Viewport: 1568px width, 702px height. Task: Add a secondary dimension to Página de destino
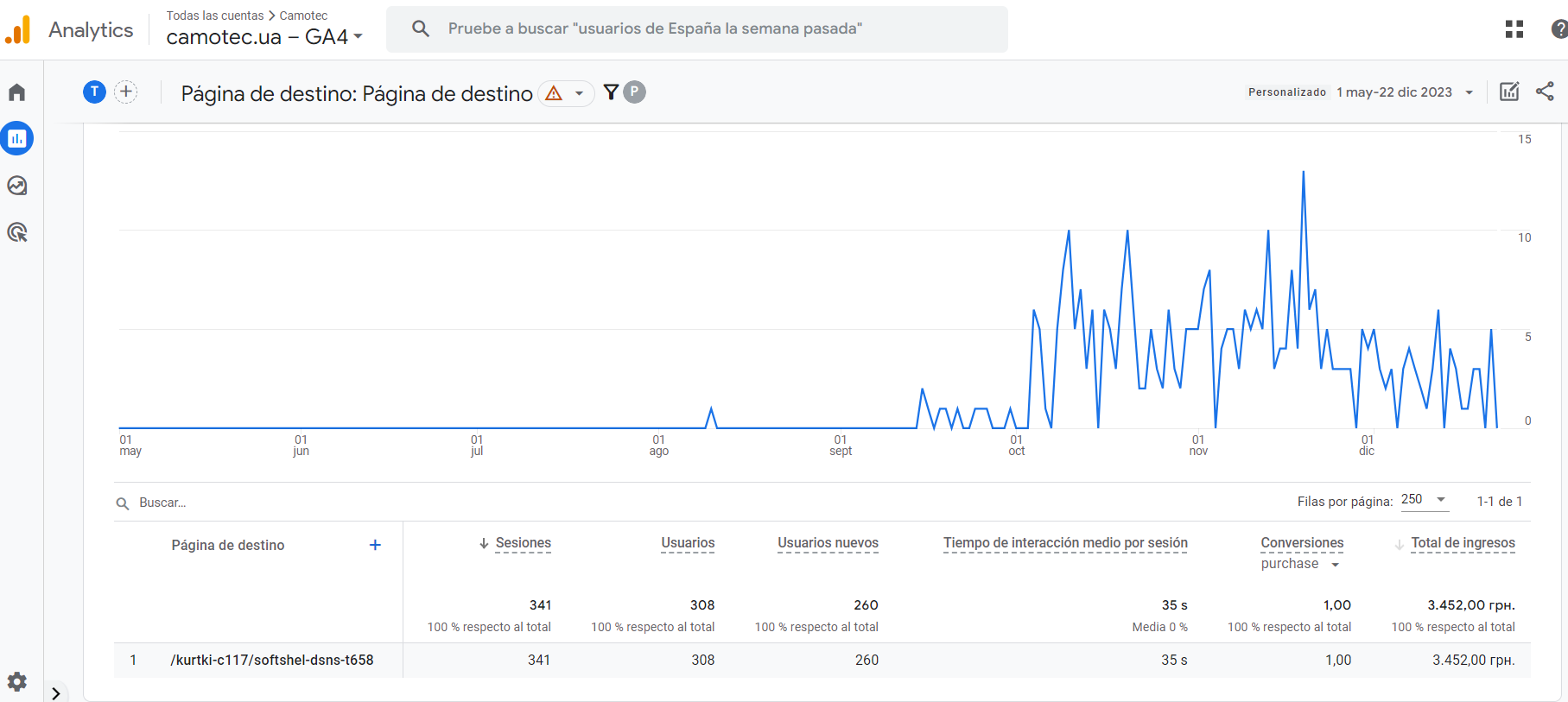pyautogui.click(x=375, y=545)
